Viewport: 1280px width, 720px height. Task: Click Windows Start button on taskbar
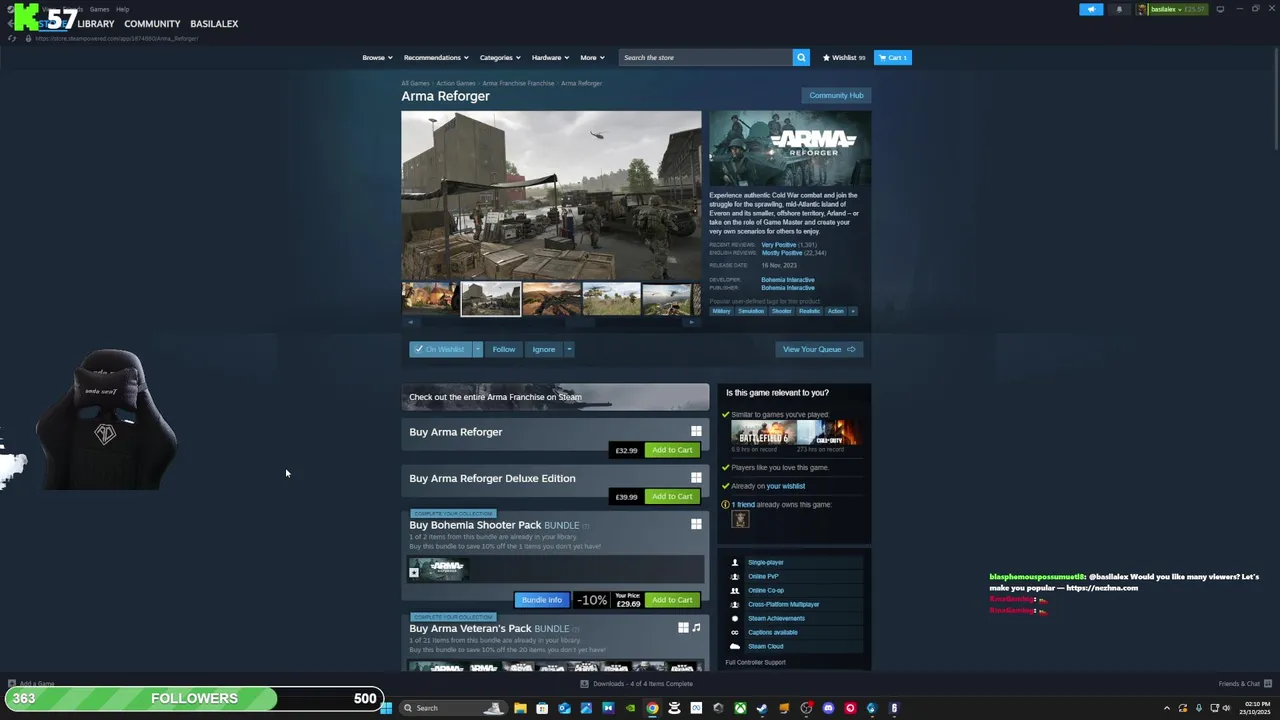click(x=386, y=708)
